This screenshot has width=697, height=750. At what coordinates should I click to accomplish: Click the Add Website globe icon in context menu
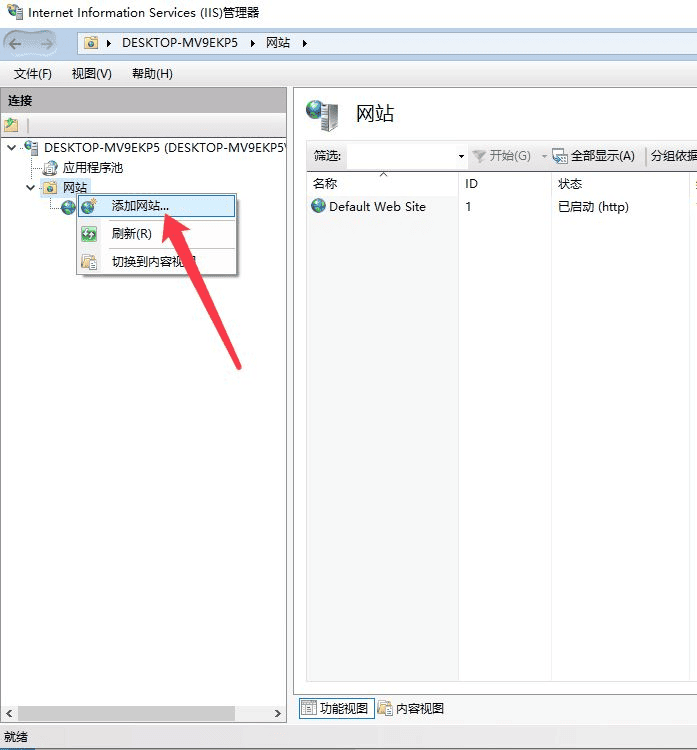click(89, 206)
